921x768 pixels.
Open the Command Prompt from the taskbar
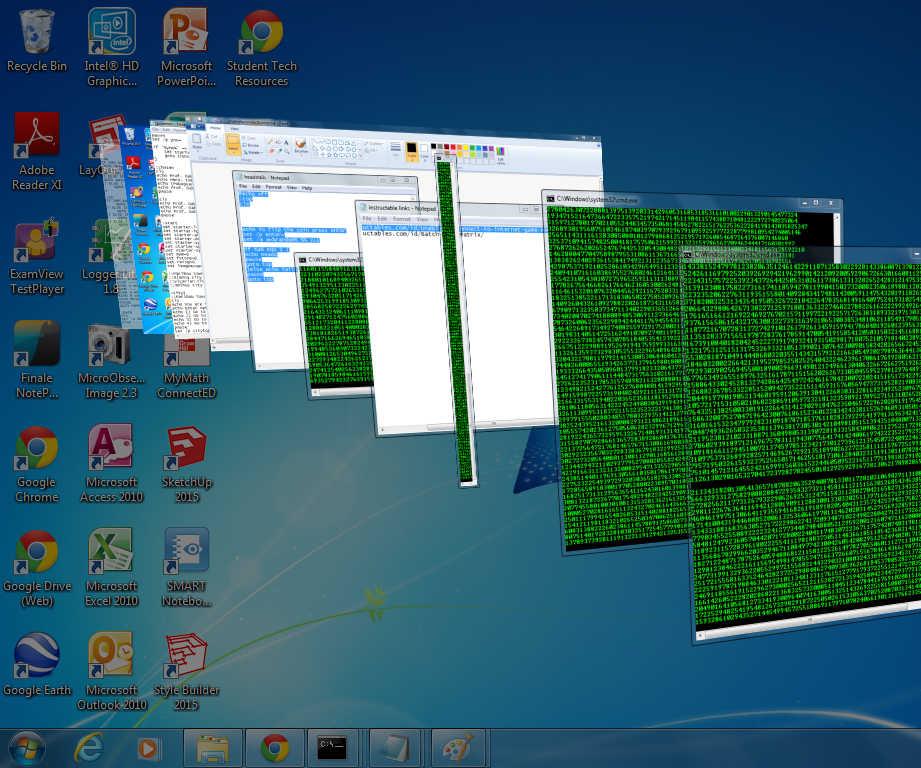[x=334, y=747]
